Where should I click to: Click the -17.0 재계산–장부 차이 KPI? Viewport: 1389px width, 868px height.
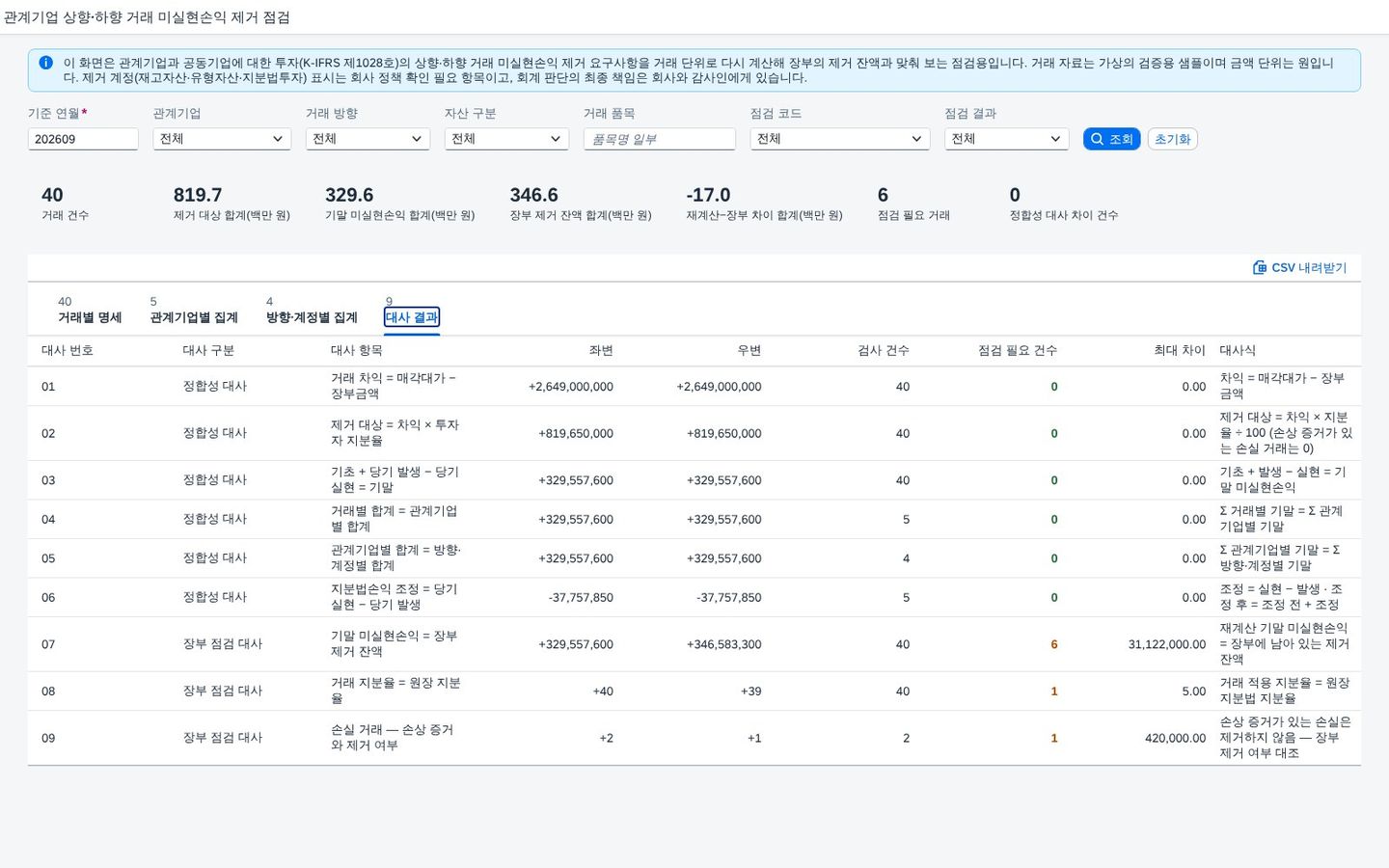click(764, 203)
